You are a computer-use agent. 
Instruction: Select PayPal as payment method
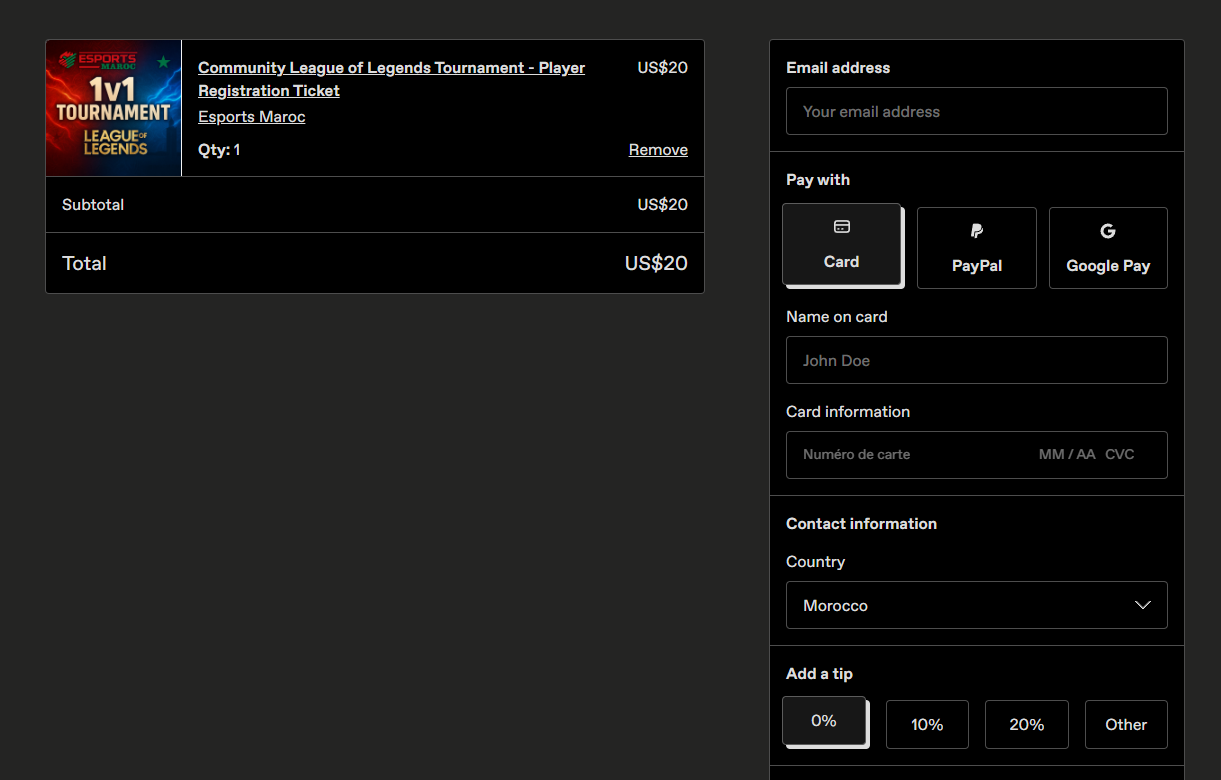pos(976,248)
